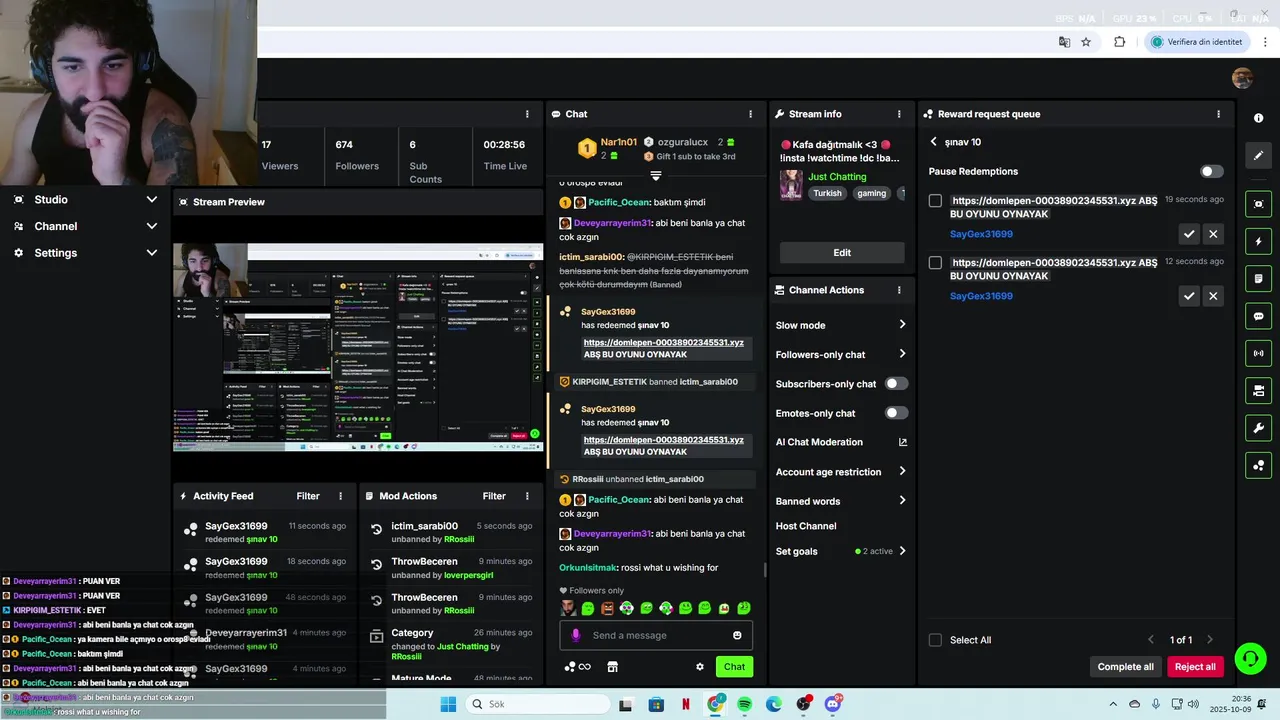1280x720 pixels.
Task: Open chat settings gear icon
Action: pos(700,667)
